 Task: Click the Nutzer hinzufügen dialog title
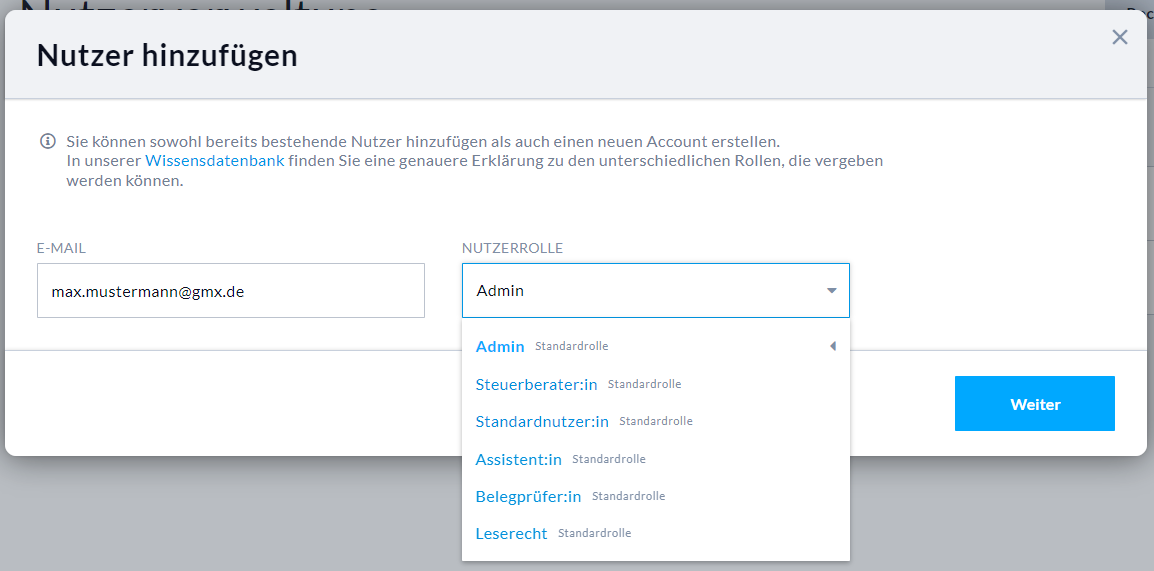[x=167, y=55]
